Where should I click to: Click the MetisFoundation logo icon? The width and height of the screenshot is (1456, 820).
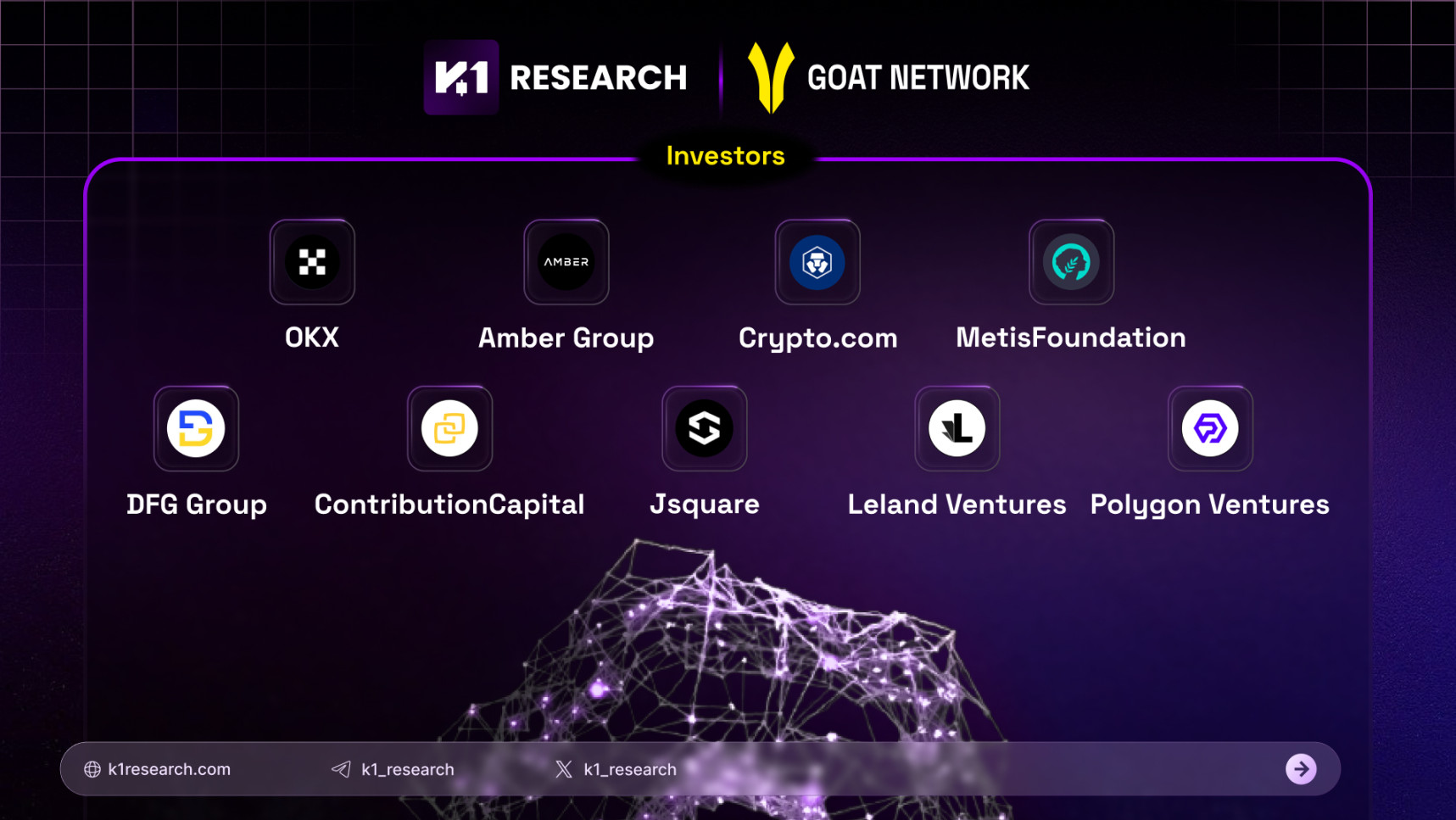[x=1071, y=262]
